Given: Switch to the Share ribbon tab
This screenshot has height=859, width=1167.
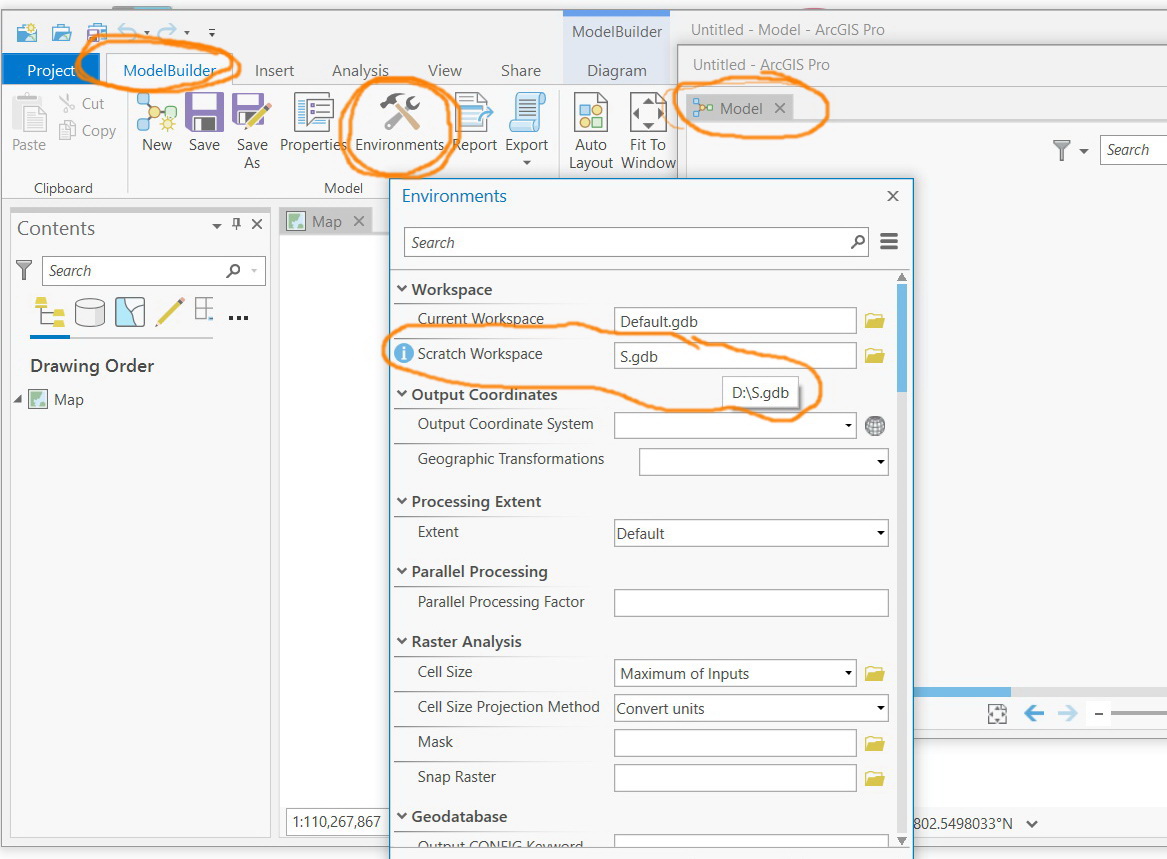Looking at the screenshot, I should tap(520, 71).
